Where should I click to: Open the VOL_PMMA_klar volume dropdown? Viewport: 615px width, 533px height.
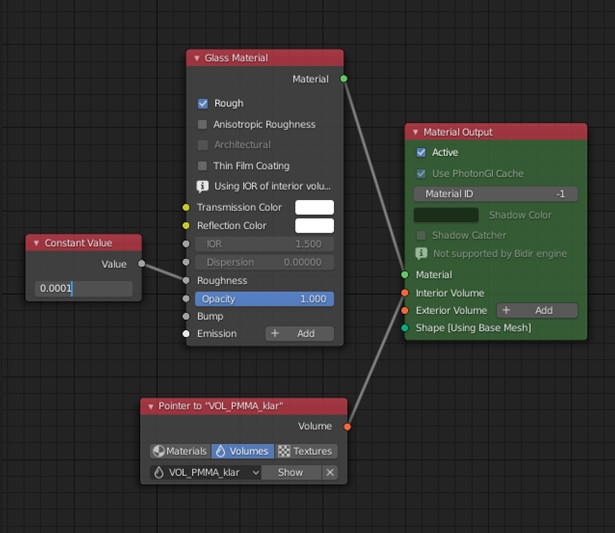[206, 472]
